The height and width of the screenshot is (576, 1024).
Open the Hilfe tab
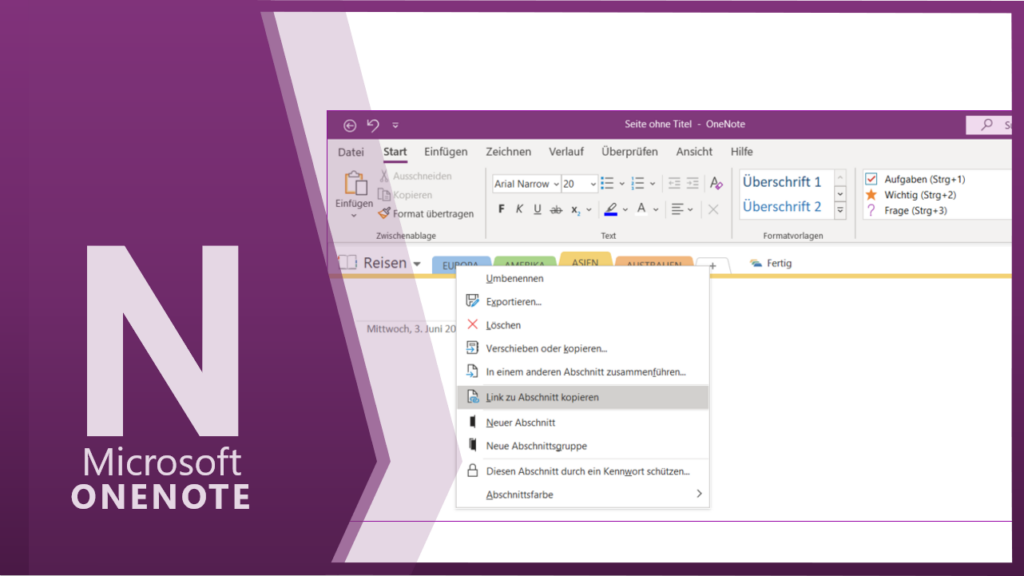[741, 152]
